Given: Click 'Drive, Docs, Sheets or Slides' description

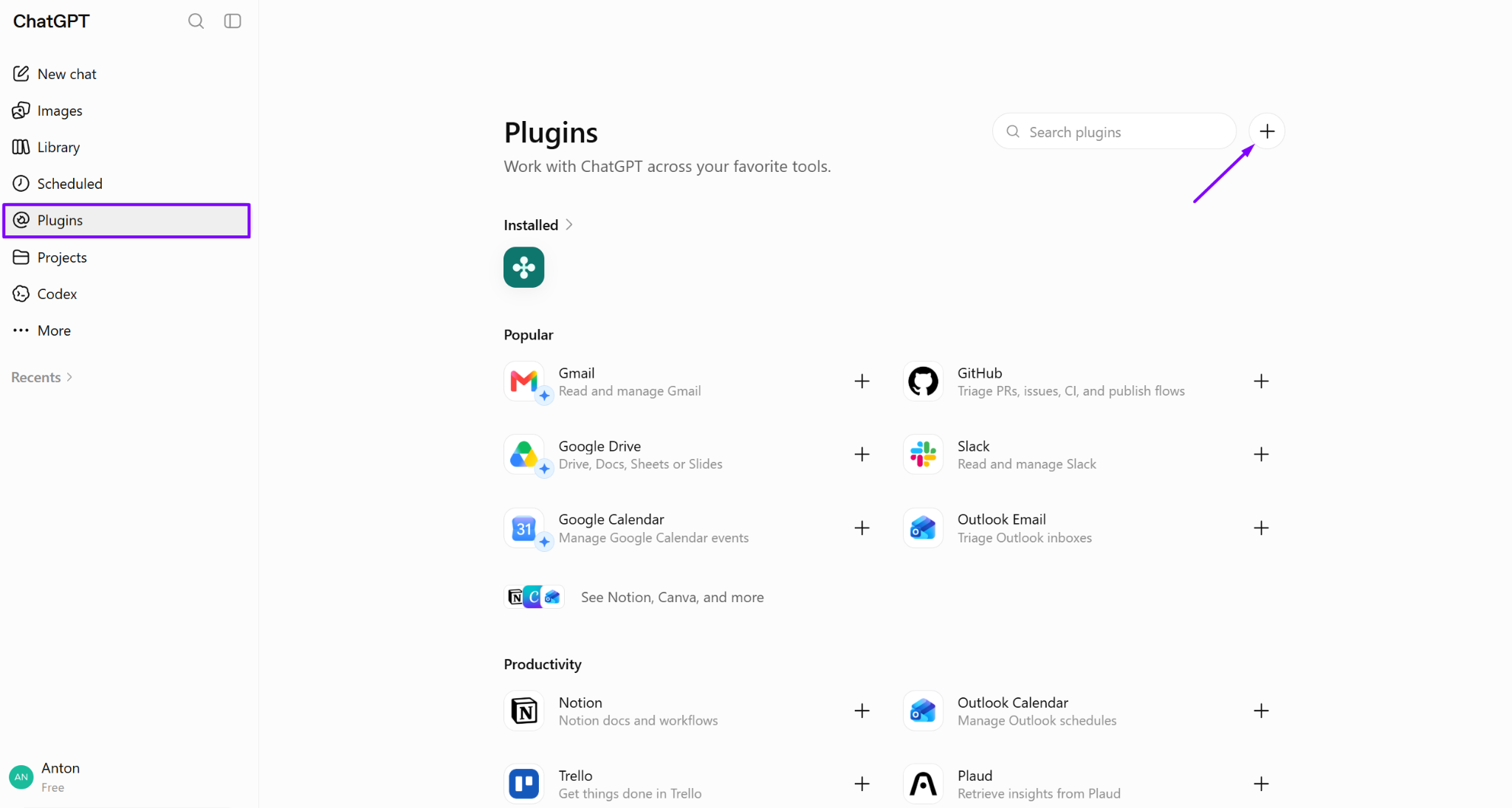Looking at the screenshot, I should pos(641,464).
